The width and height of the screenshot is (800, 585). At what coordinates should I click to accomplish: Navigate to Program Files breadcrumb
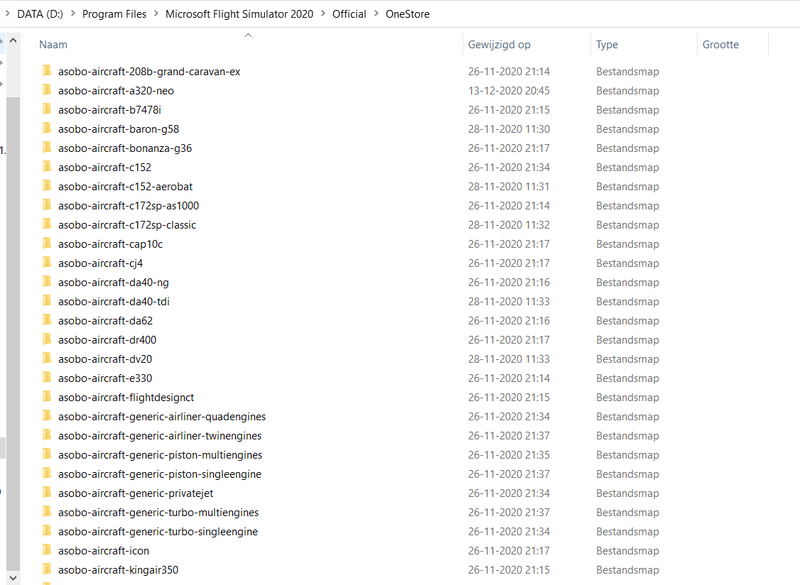pos(114,14)
